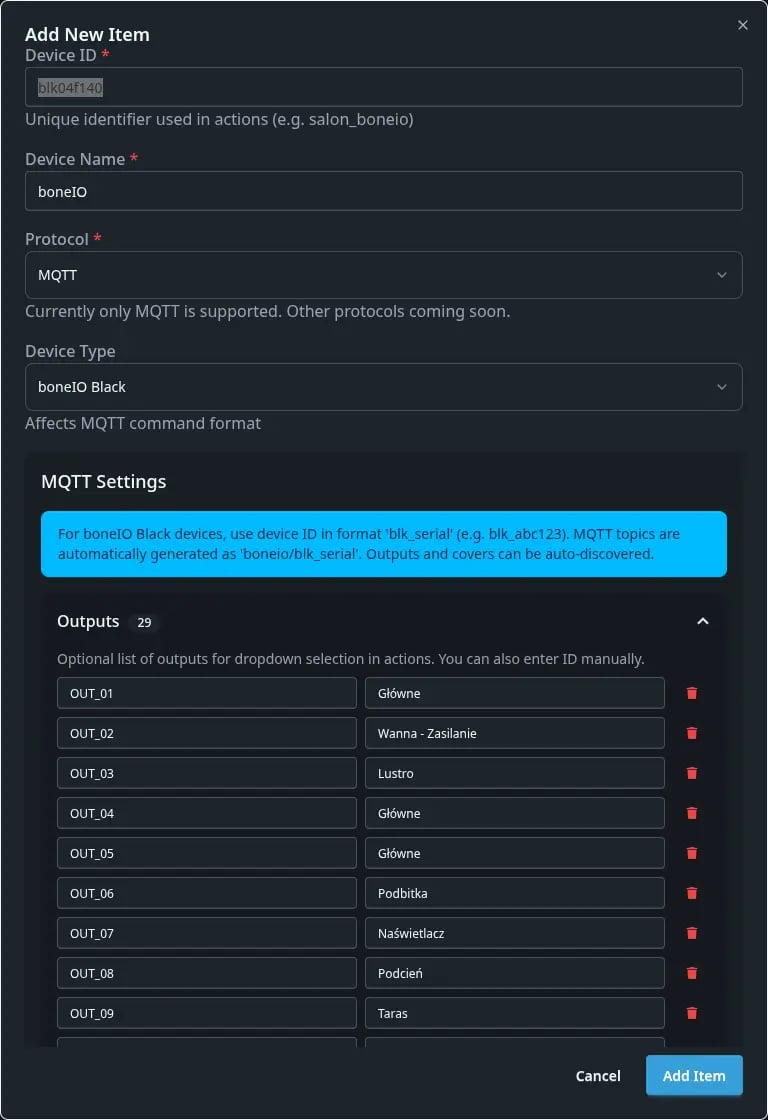Delete the Naświetlacz output row
Screen dimensions: 768x1120
692,933
